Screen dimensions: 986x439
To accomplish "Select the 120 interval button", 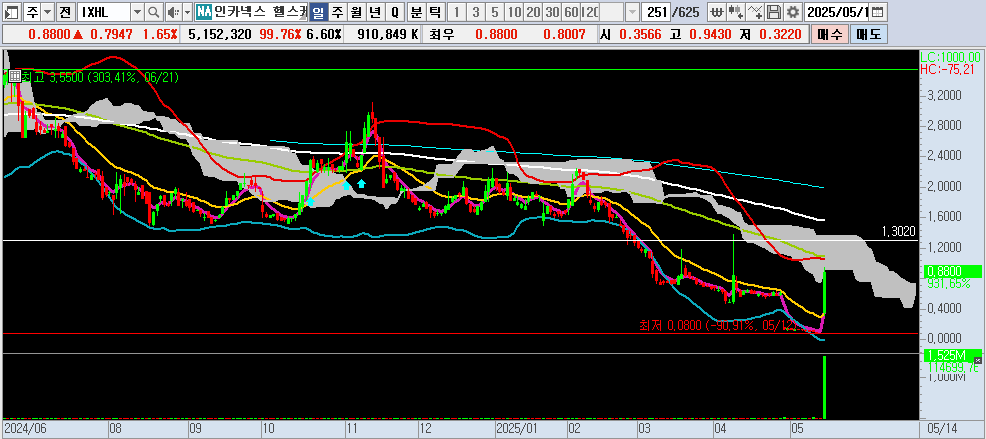I will (x=590, y=11).
